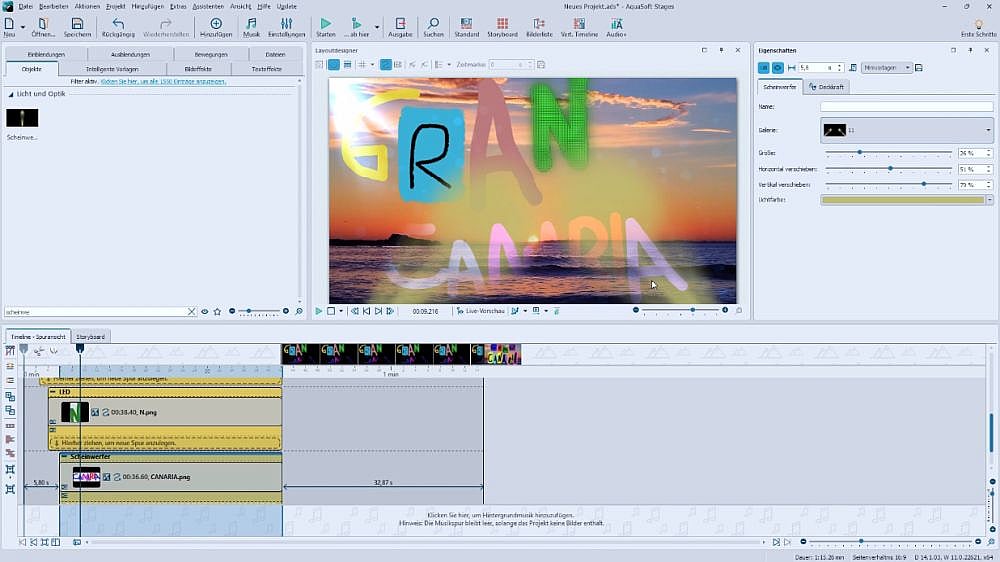
Task: Open the Galerie dropdown in Eigenschaften
Action: 988,130
